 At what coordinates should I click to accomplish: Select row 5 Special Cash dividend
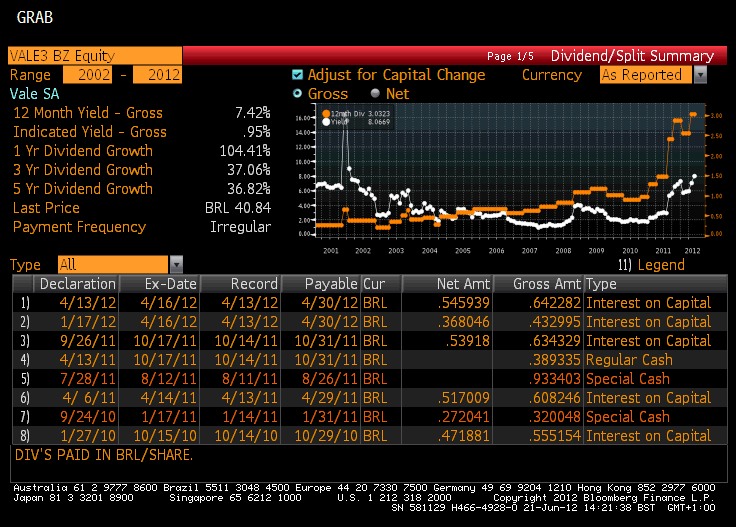pos(627,379)
